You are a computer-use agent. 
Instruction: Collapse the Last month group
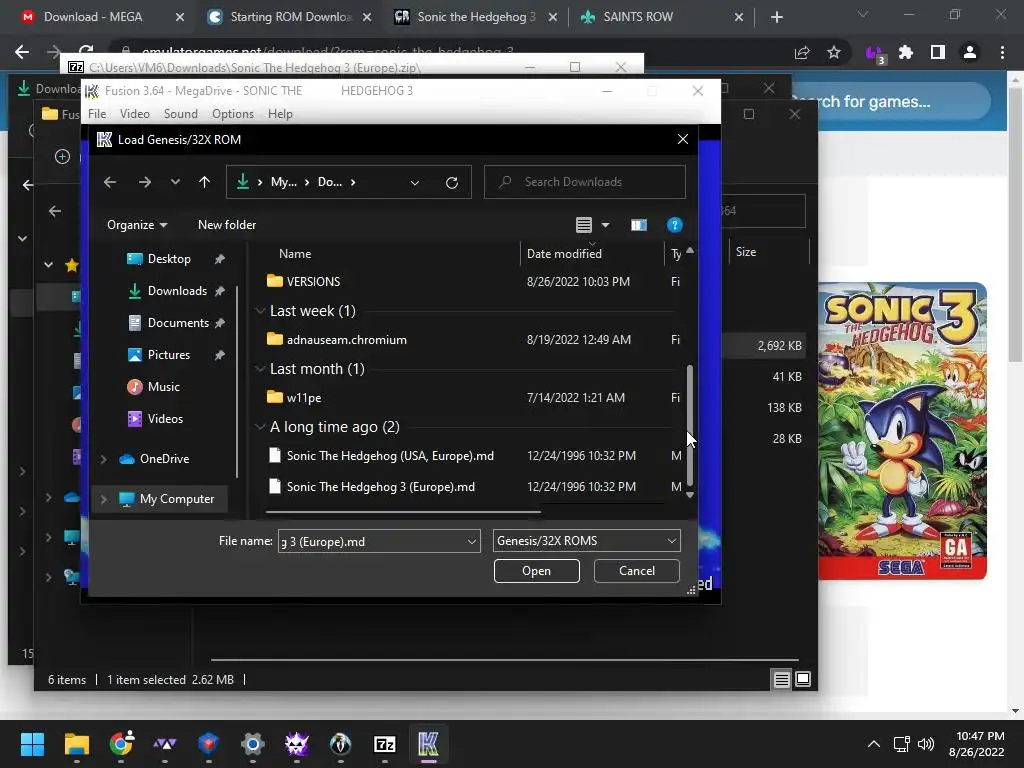pyautogui.click(x=260, y=369)
